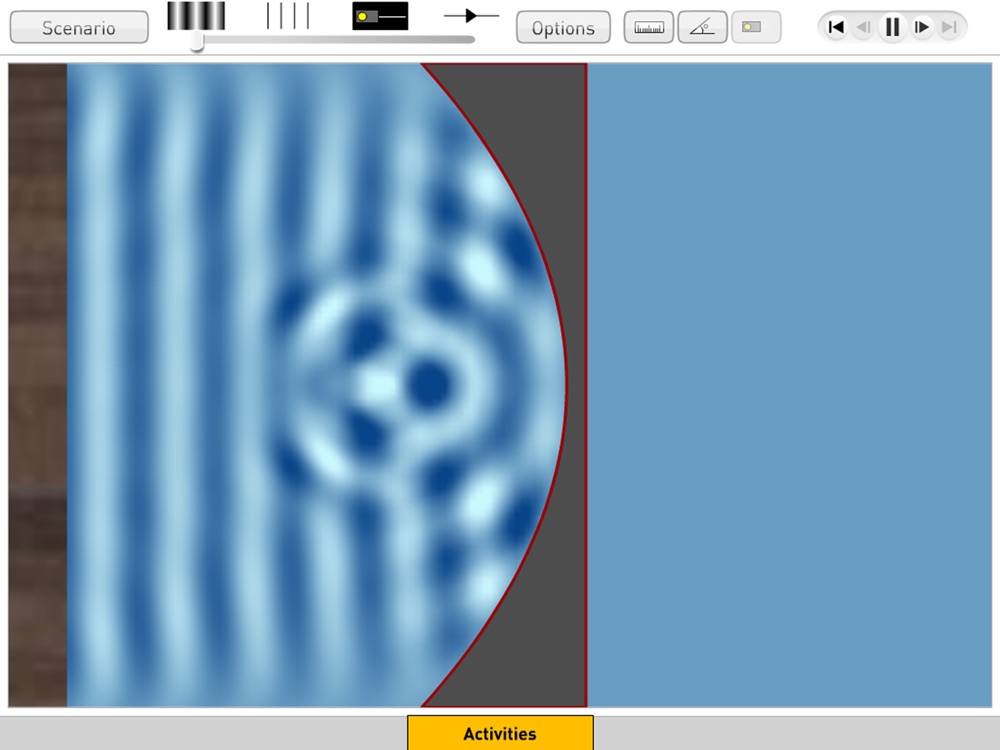Select the wavefront lines display mode icon
This screenshot has height=750, width=1000.
click(288, 16)
